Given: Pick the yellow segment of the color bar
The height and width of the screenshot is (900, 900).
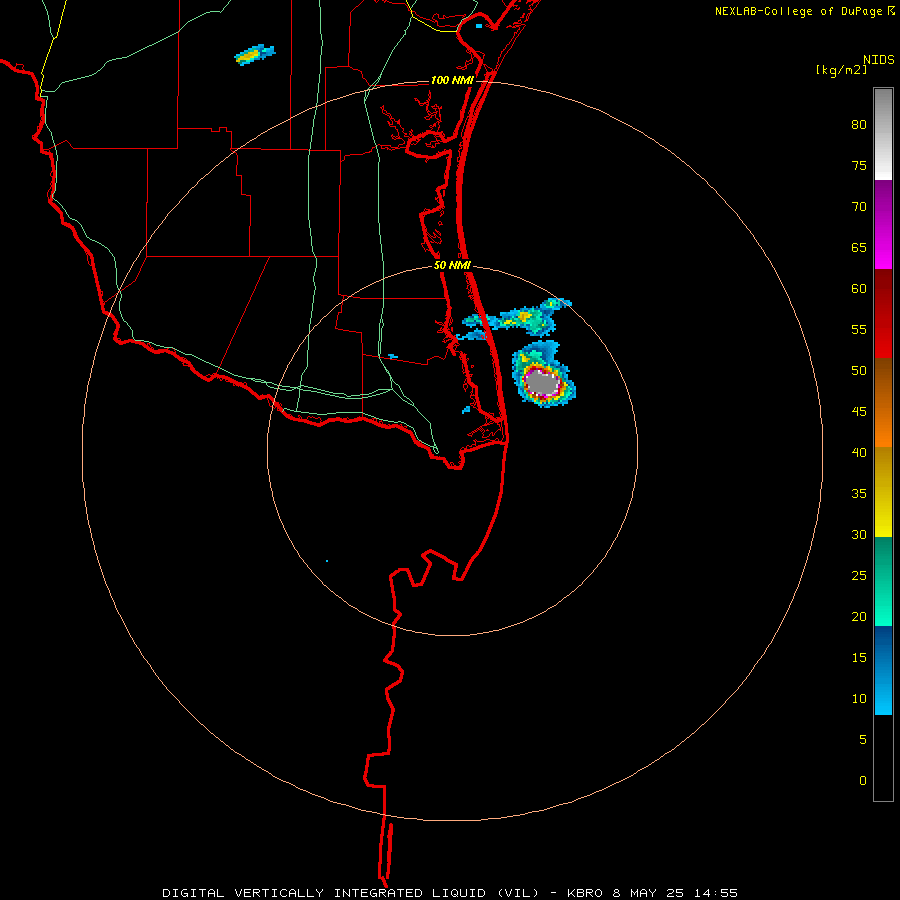Looking at the screenshot, I should 883,492.
